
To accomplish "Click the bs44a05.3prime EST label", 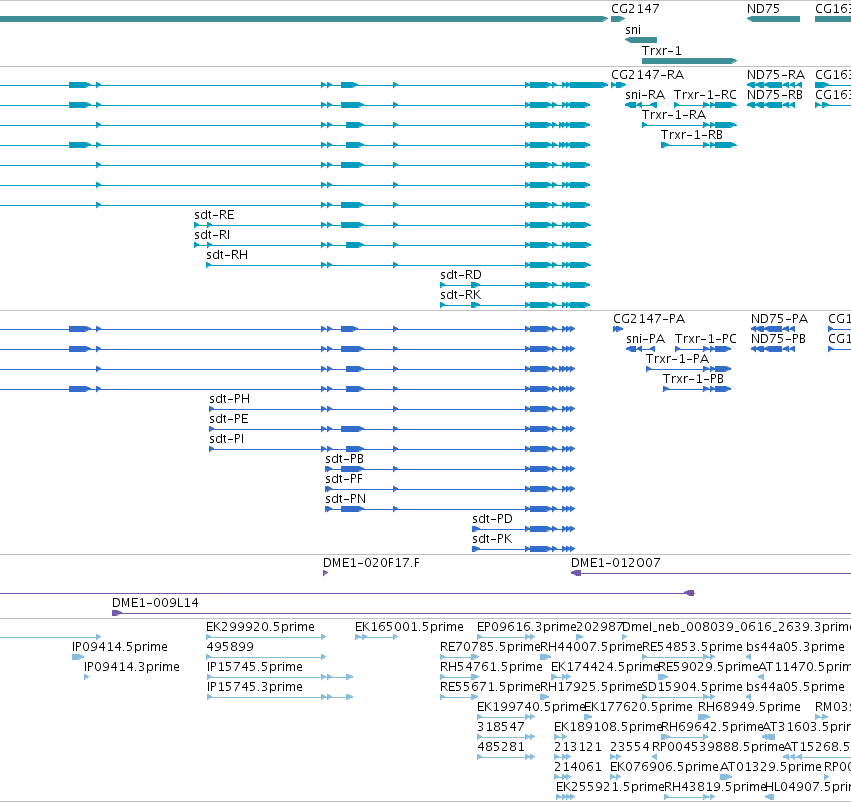I will (x=796, y=647).
